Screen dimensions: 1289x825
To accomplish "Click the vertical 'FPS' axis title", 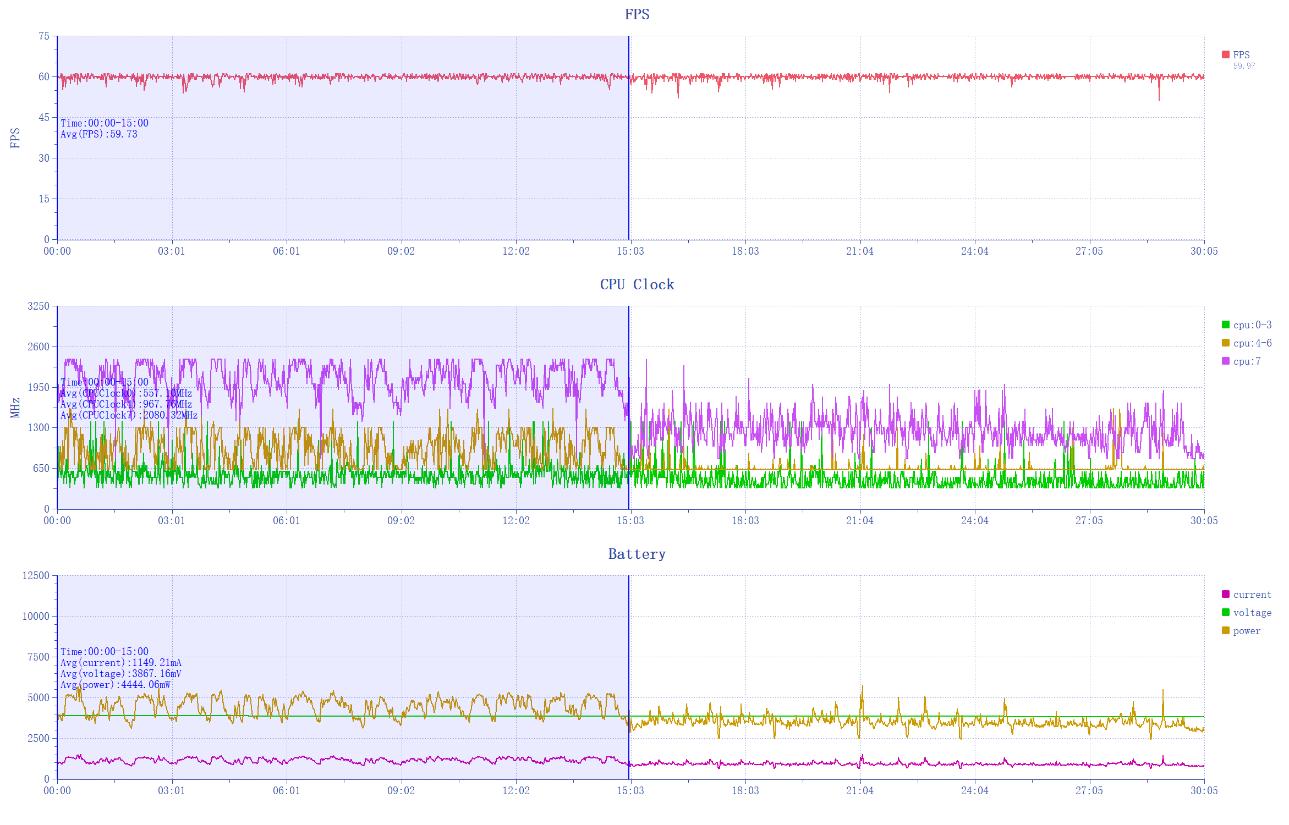I will pos(14,138).
